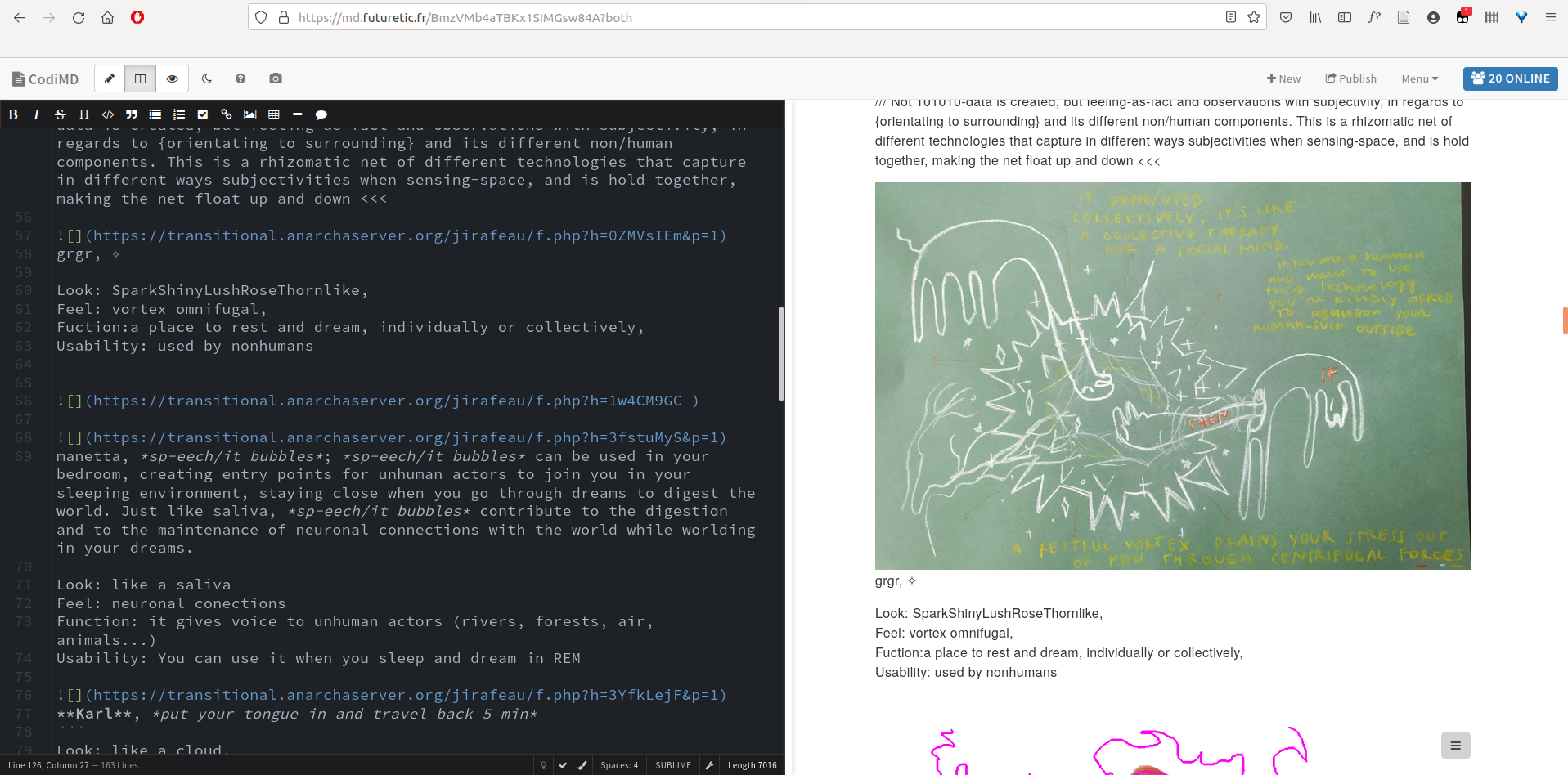Toggle reader view in address bar

click(1231, 17)
